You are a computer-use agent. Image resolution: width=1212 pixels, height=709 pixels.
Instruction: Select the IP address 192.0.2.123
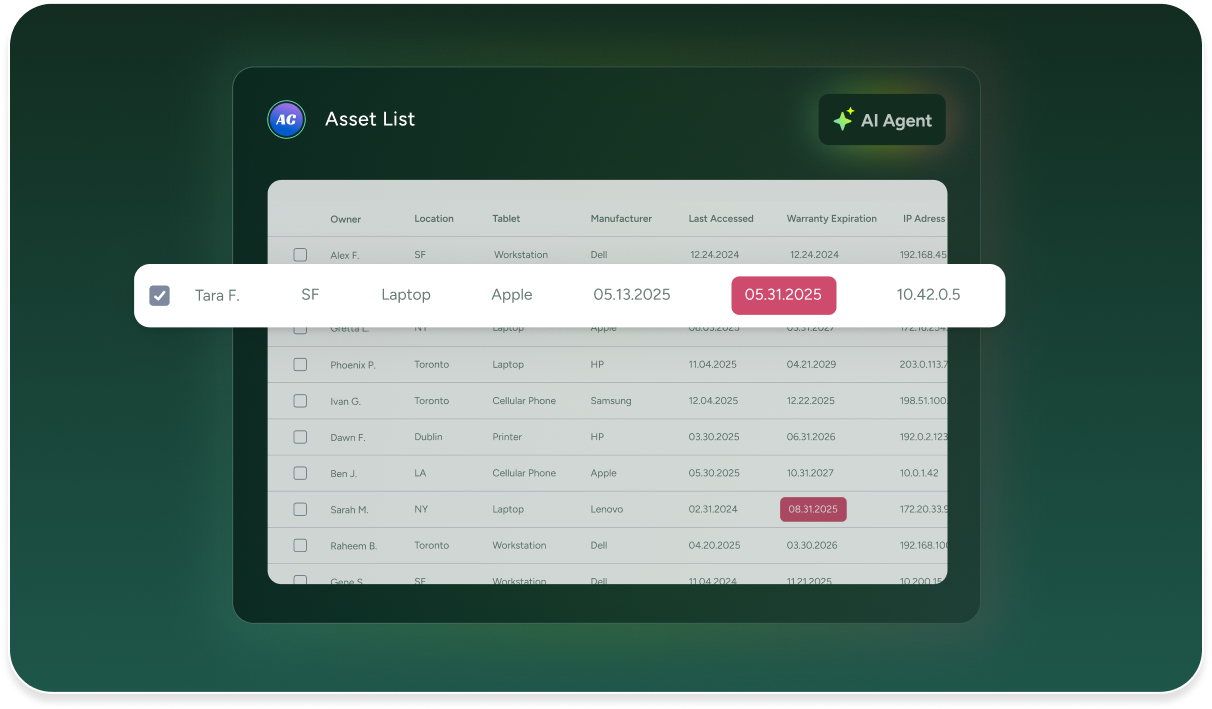(x=923, y=437)
